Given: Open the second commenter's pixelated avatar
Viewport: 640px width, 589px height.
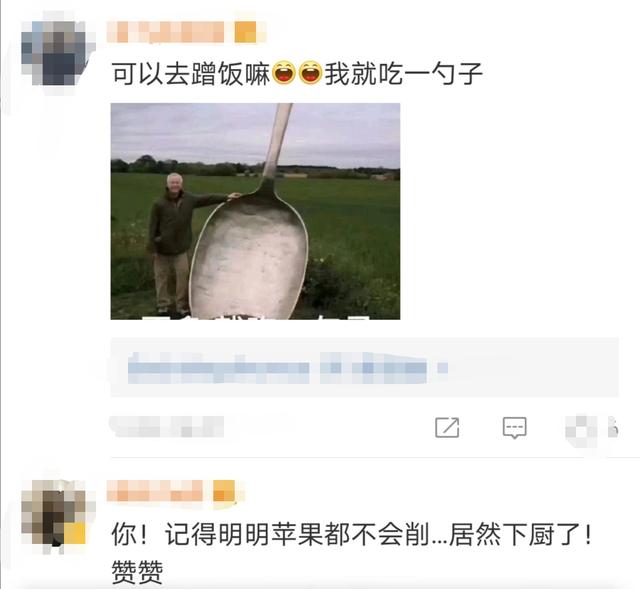Looking at the screenshot, I should [54, 513].
